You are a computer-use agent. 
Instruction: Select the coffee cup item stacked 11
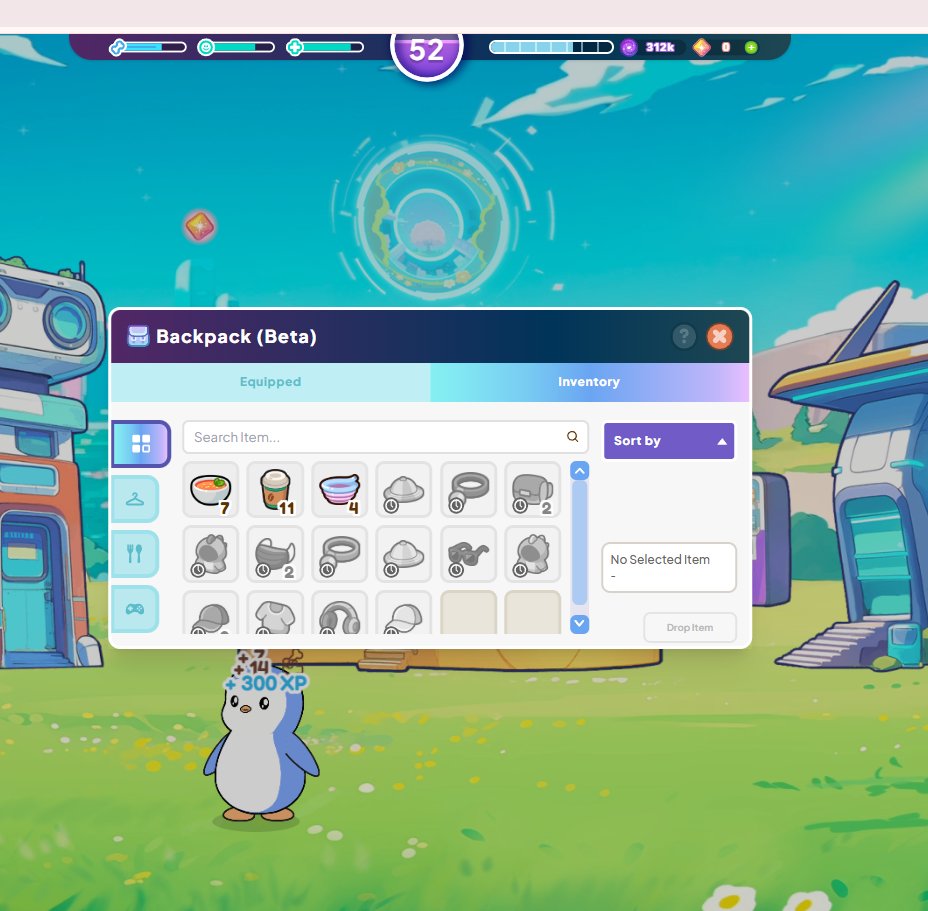[275, 489]
